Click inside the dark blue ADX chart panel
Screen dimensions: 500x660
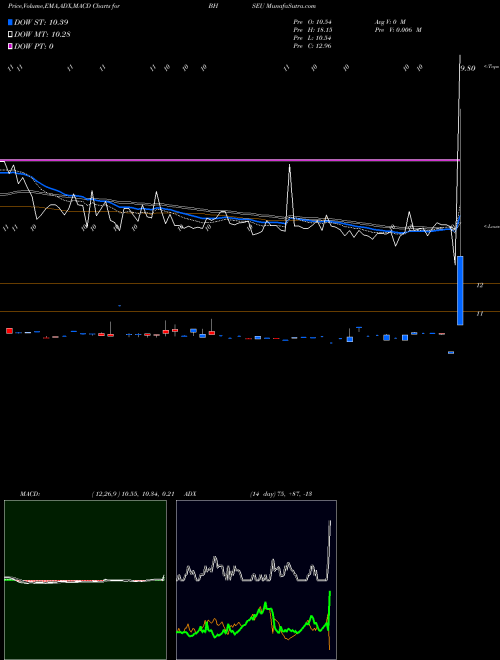tap(256, 580)
